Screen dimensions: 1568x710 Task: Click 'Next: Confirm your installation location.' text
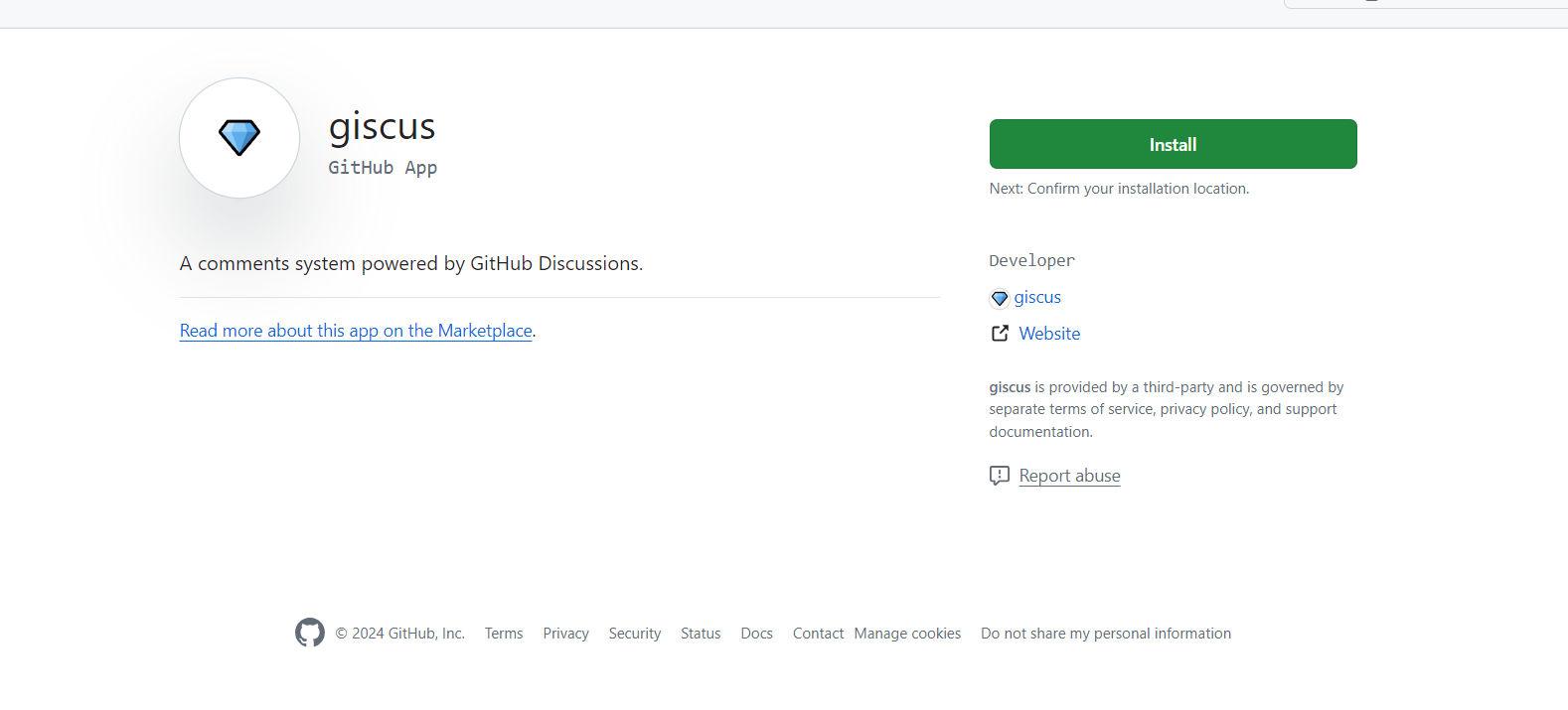tap(1119, 189)
